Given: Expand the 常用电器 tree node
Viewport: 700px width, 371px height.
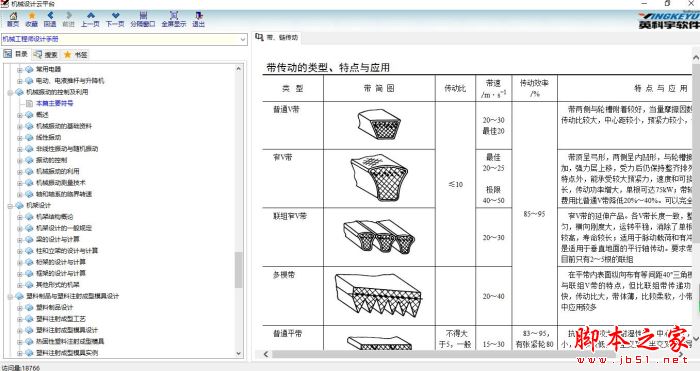Looking at the screenshot, I should [19, 70].
